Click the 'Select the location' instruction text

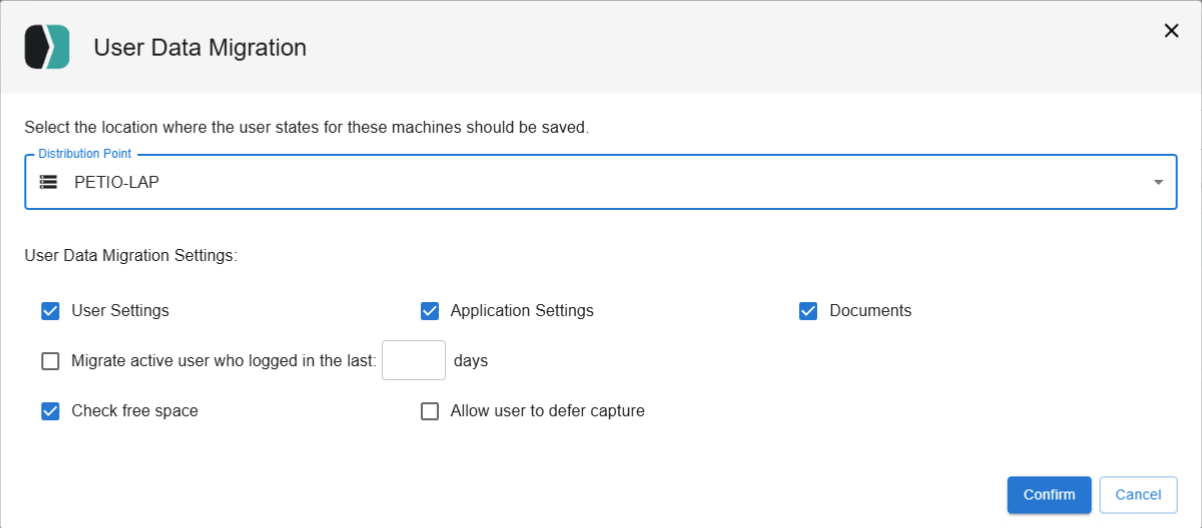306,127
